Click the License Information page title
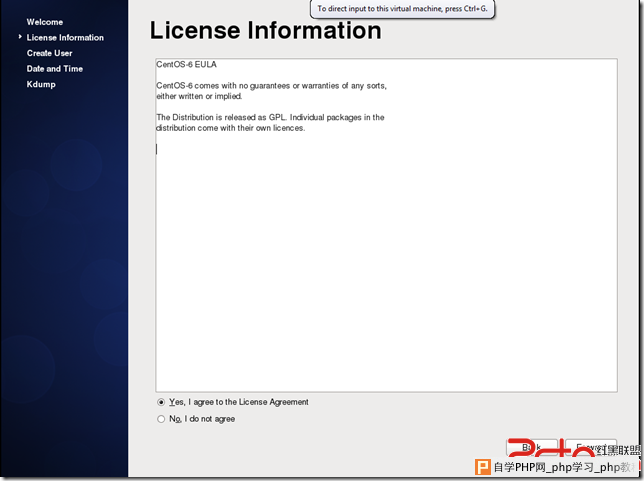 [x=265, y=30]
